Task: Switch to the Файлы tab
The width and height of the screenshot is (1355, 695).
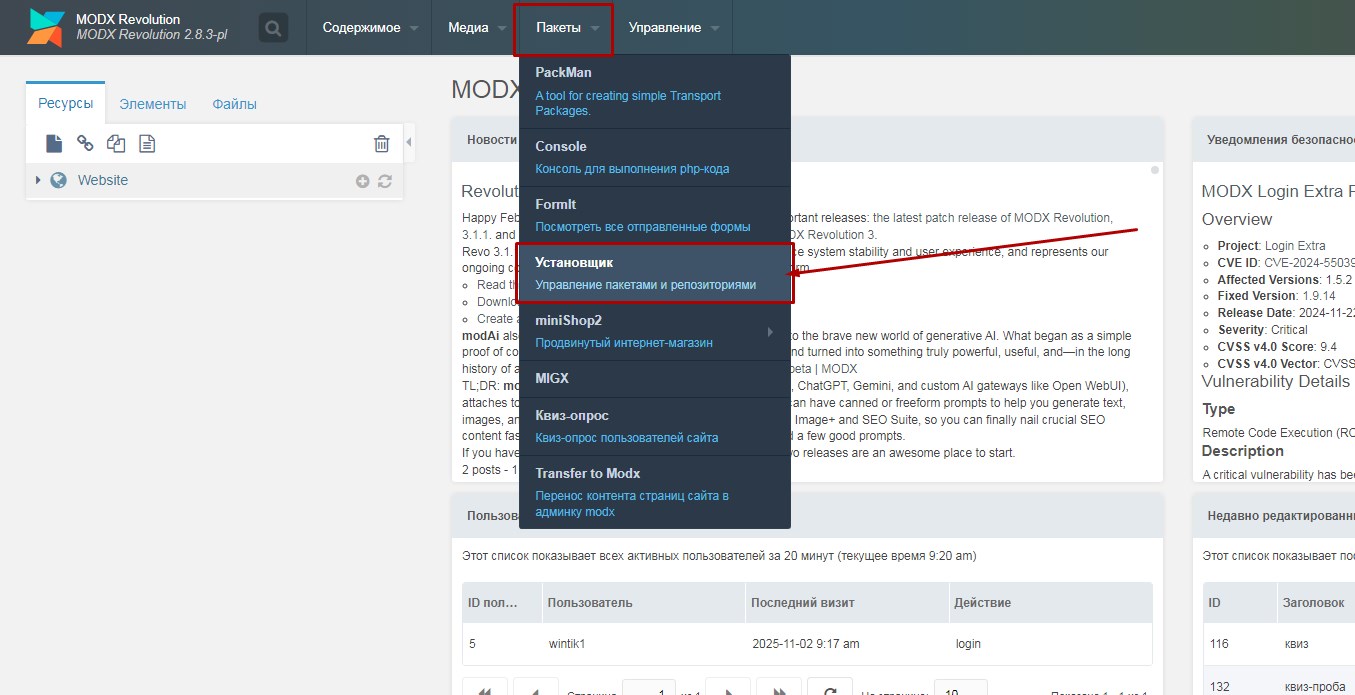Action: pos(234,104)
